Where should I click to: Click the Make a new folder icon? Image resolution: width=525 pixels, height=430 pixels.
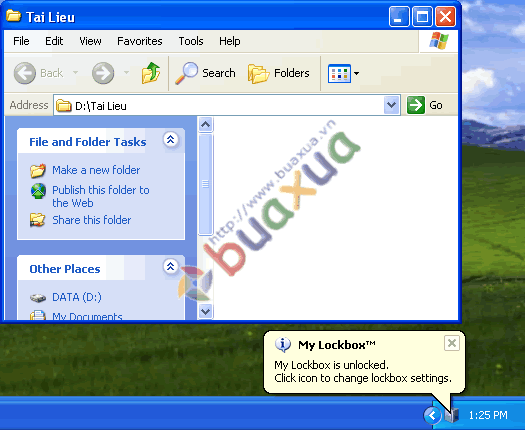point(38,170)
